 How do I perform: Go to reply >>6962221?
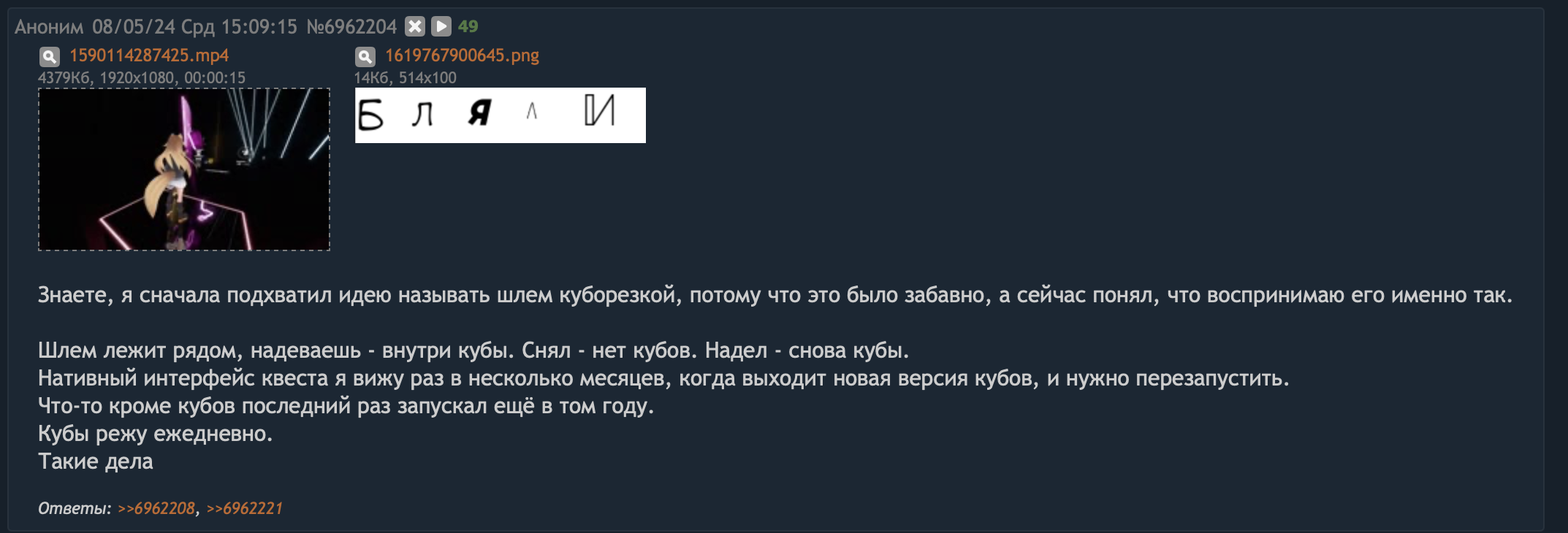pyautogui.click(x=244, y=508)
